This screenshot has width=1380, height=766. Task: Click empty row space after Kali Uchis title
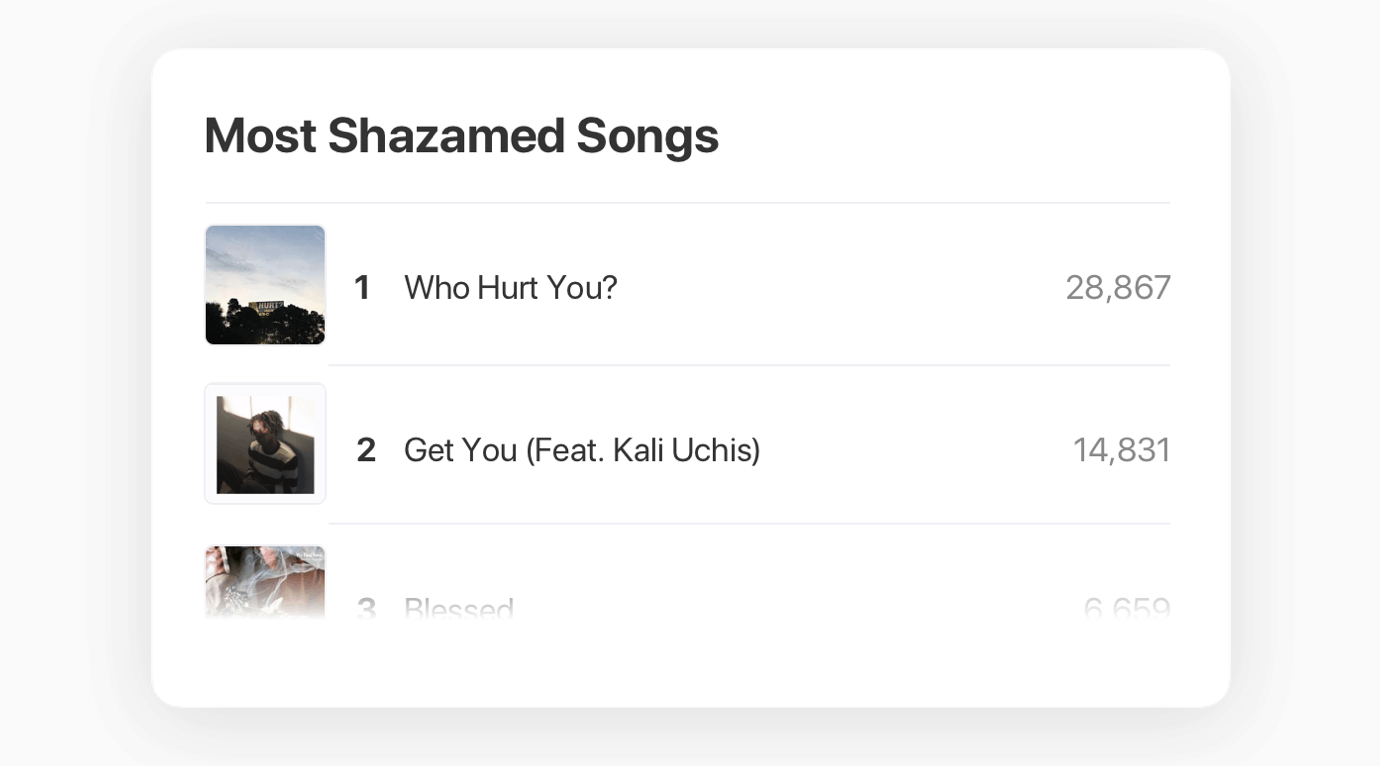(x=915, y=450)
